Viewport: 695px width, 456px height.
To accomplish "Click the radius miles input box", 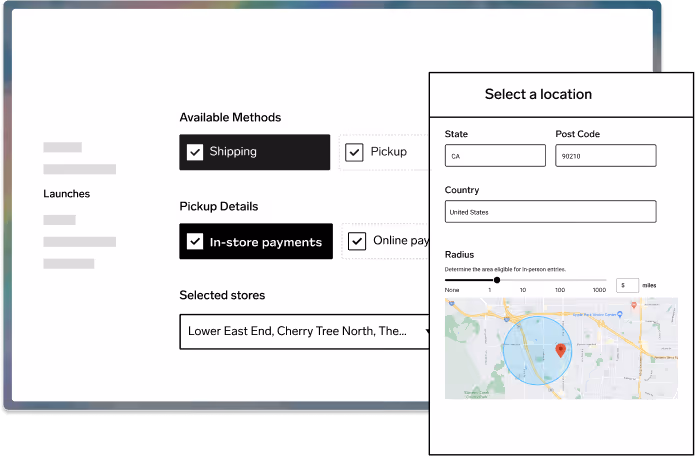I will click(627, 285).
